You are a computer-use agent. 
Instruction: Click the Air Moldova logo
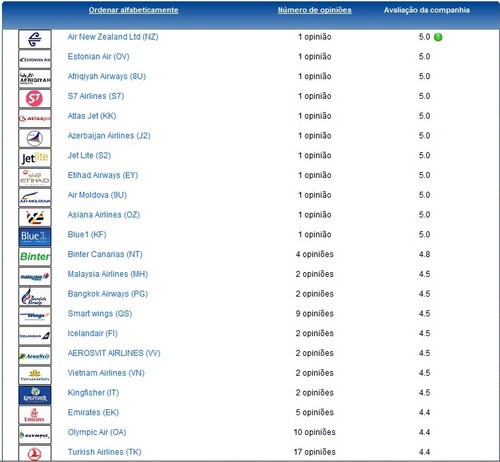[x=35, y=198]
